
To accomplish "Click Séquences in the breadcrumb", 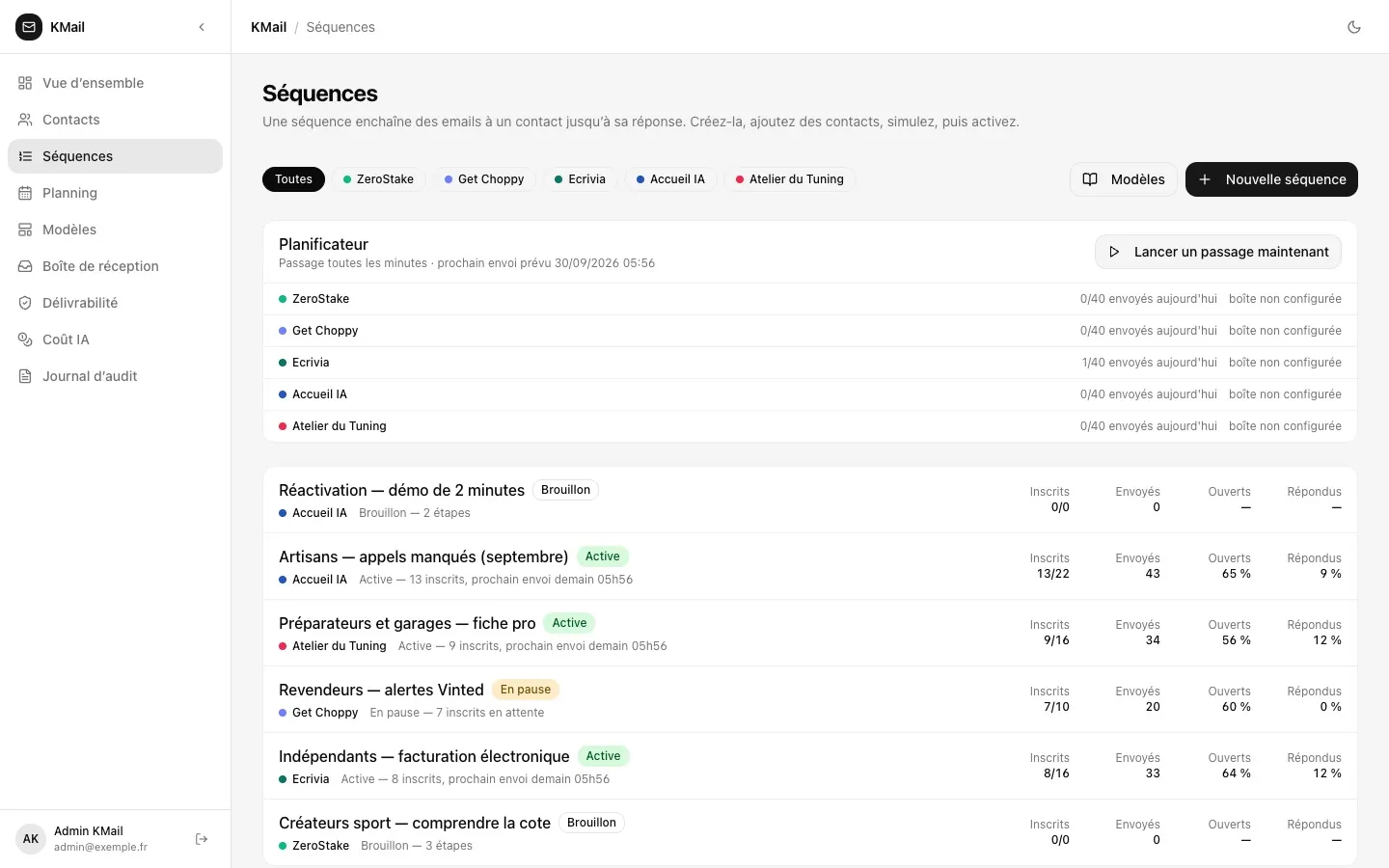I will pos(340,27).
